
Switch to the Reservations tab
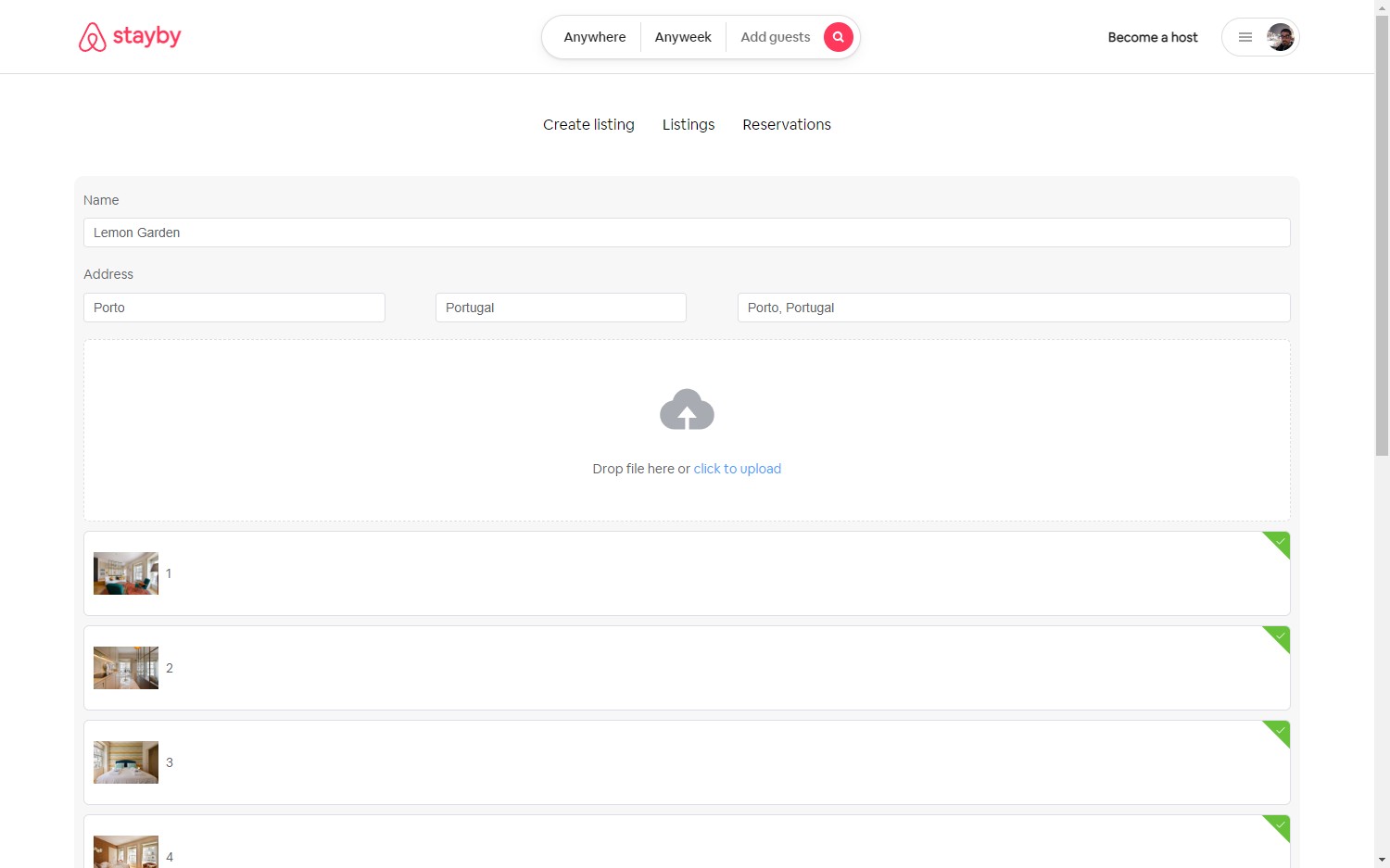[x=786, y=124]
